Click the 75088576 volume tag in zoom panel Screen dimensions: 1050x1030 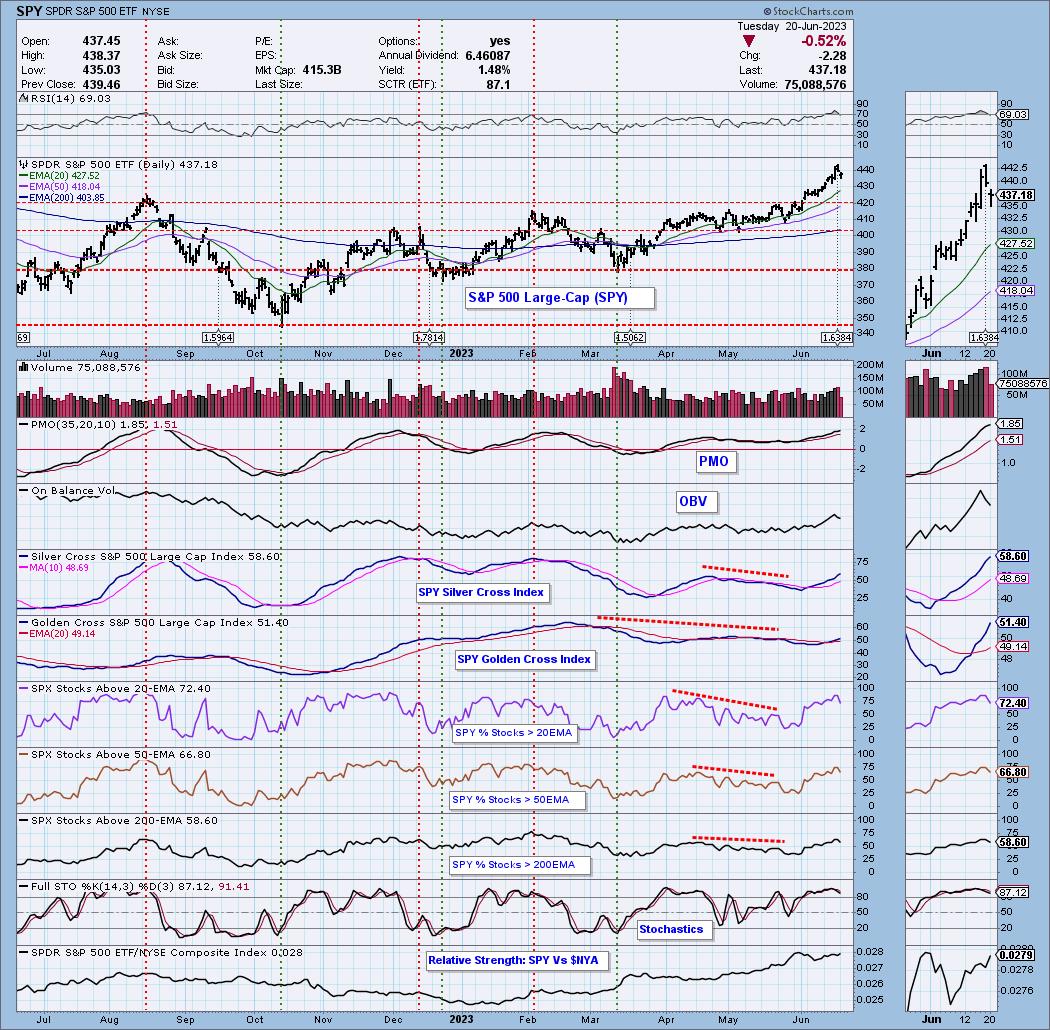tap(1023, 384)
